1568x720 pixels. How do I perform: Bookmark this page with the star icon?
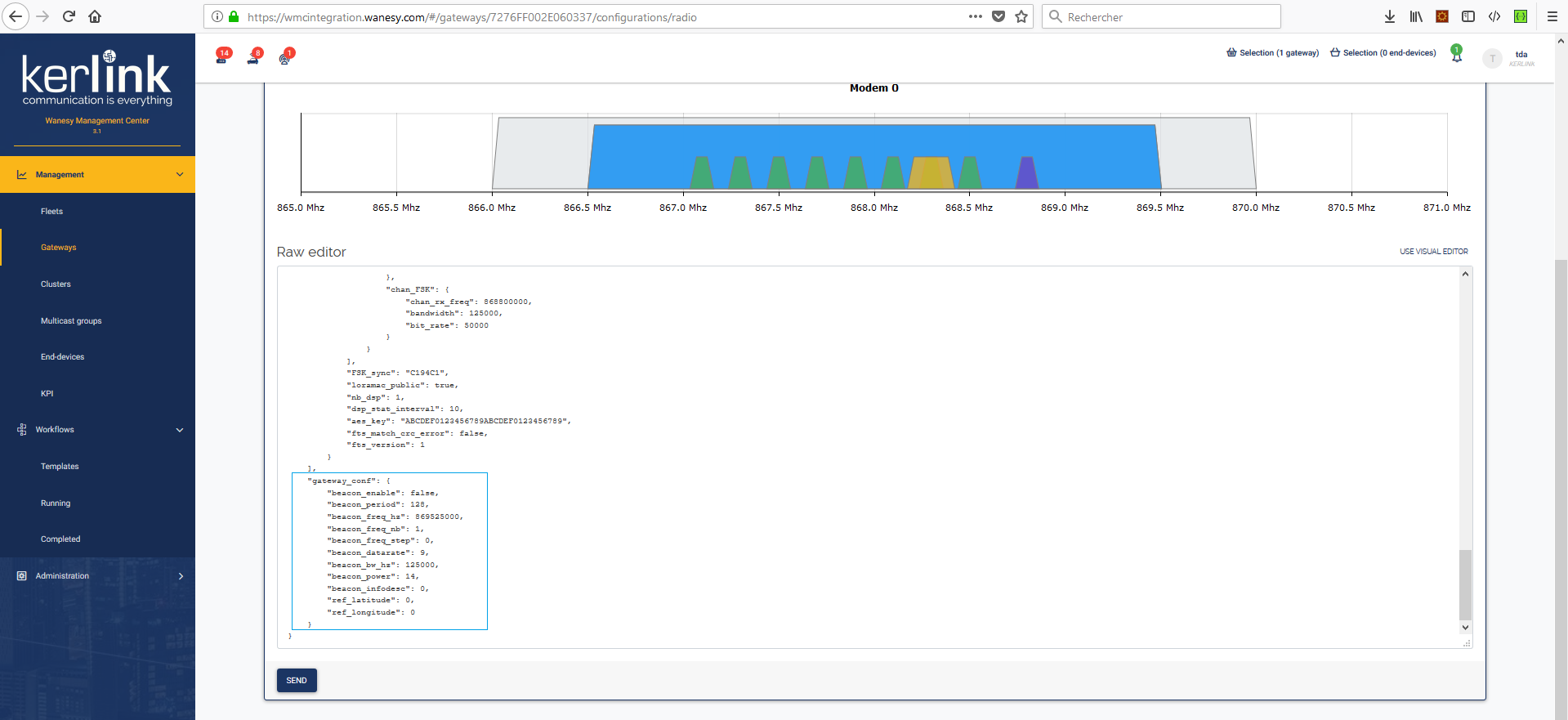click(x=1021, y=16)
